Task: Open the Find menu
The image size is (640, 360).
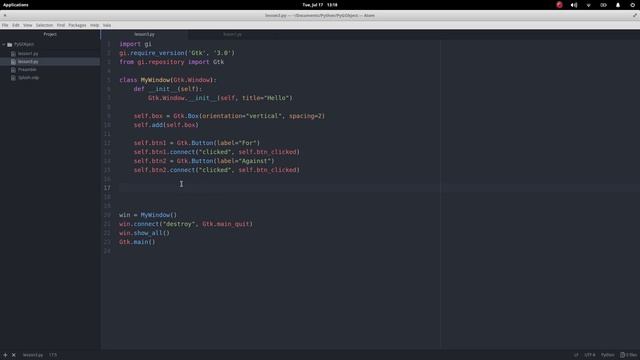Action: (61, 25)
